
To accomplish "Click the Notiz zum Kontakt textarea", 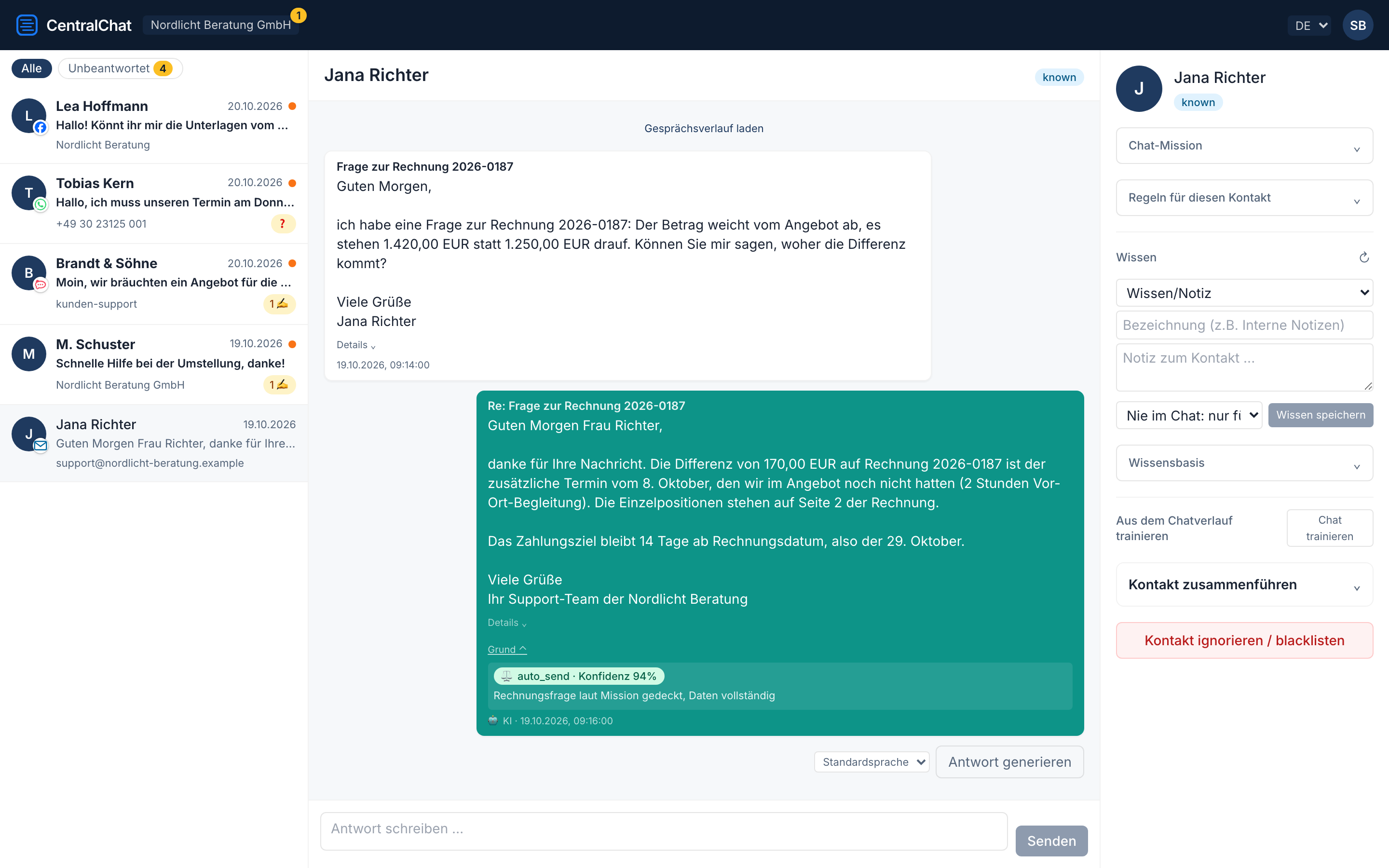I will point(1244,367).
